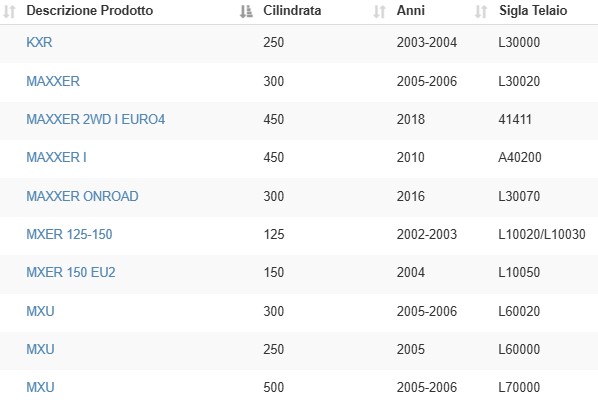
Task: Click the Descrizione Prodotto sort icon
Action: (246, 11)
